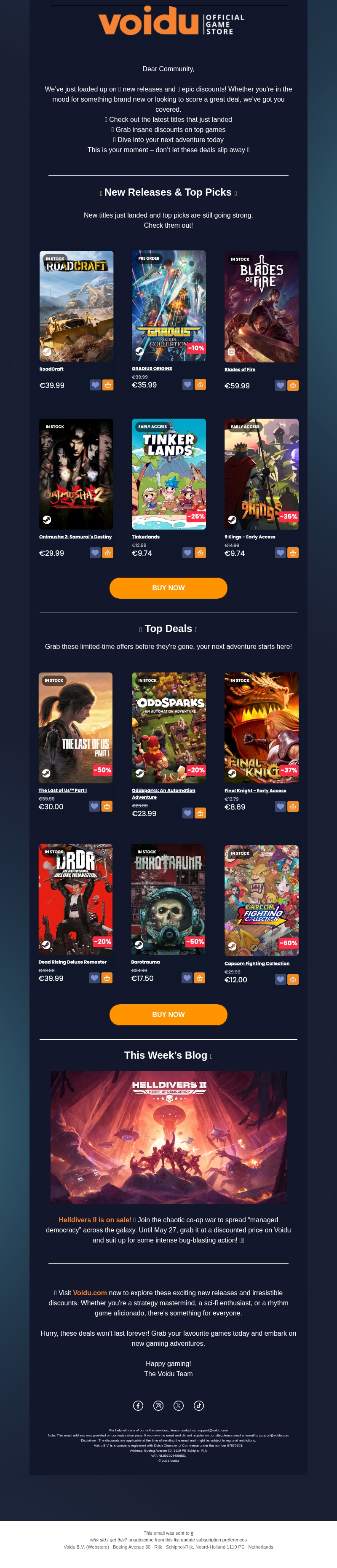This screenshot has height=1568, width=337.
Task: Add Capcom Fighting Collection to cart
Action: [x=293, y=979]
